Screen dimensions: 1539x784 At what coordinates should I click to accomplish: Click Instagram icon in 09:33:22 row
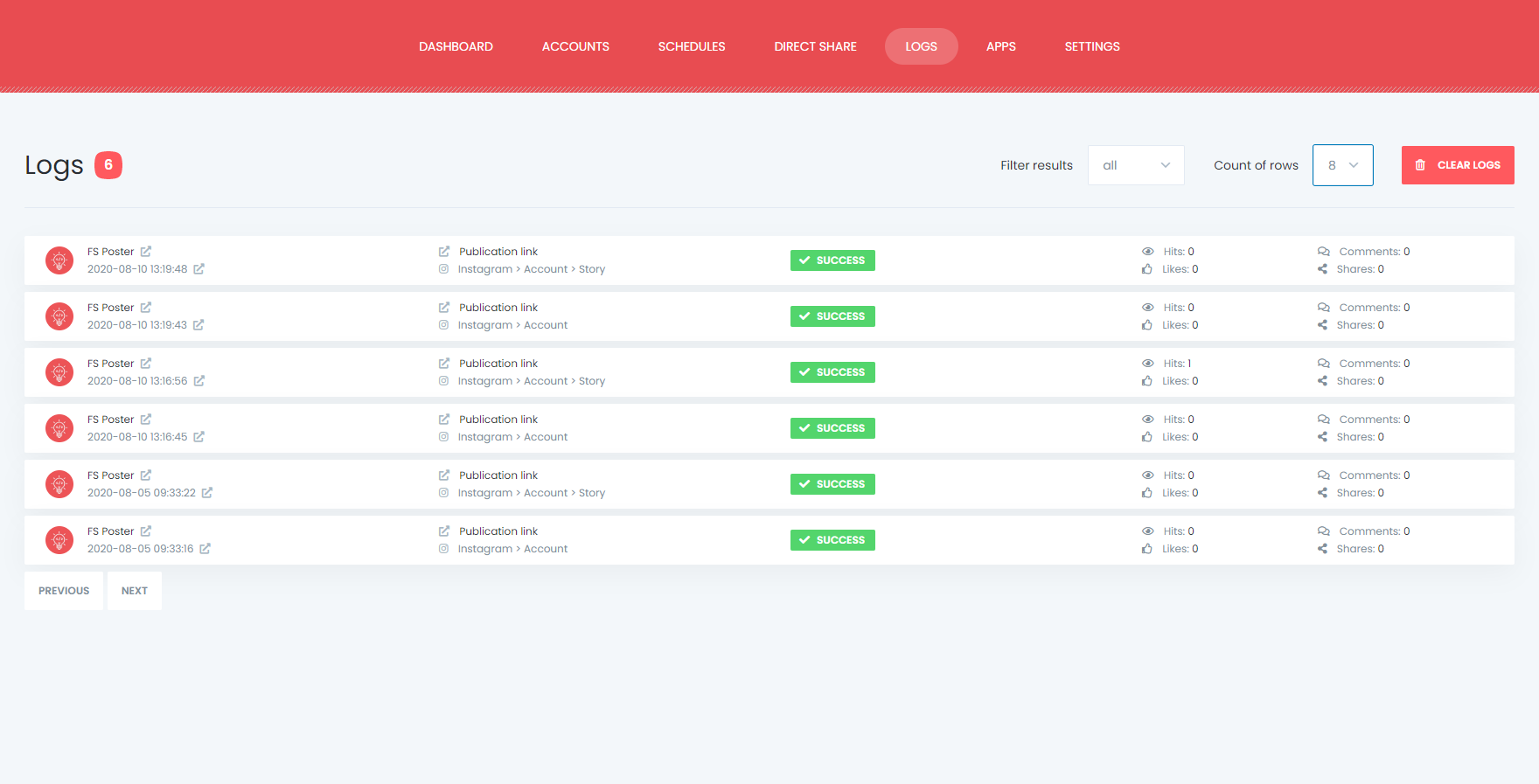point(443,493)
